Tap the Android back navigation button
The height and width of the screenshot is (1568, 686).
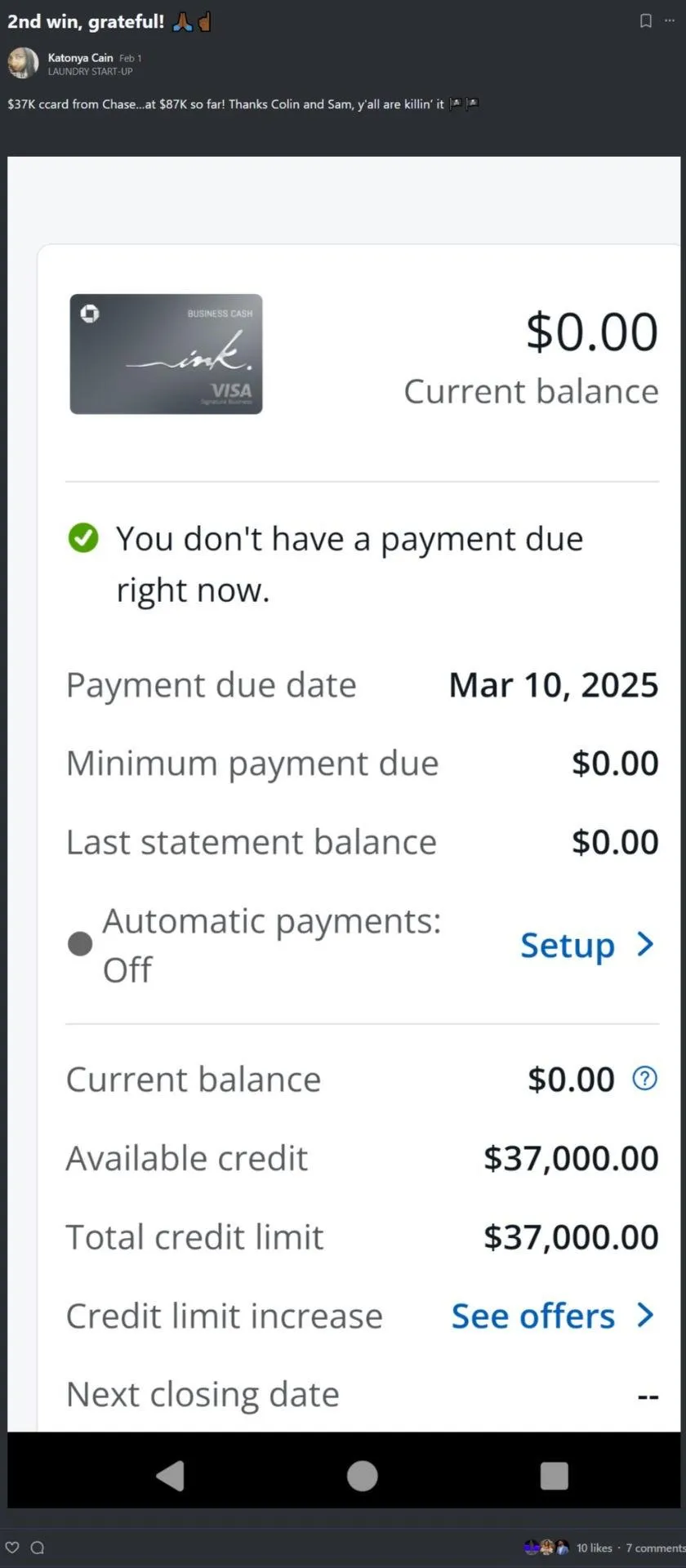pos(170,1476)
